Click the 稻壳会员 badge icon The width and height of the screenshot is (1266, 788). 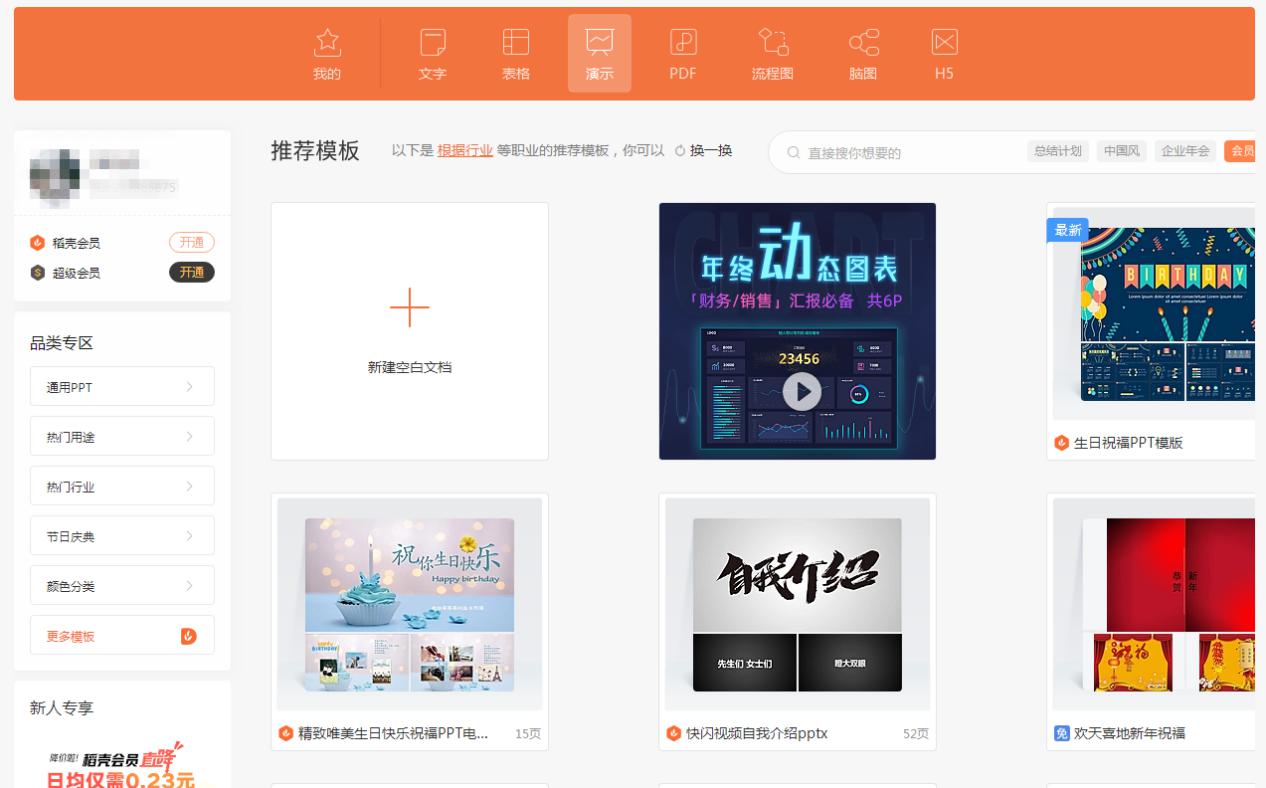38,243
